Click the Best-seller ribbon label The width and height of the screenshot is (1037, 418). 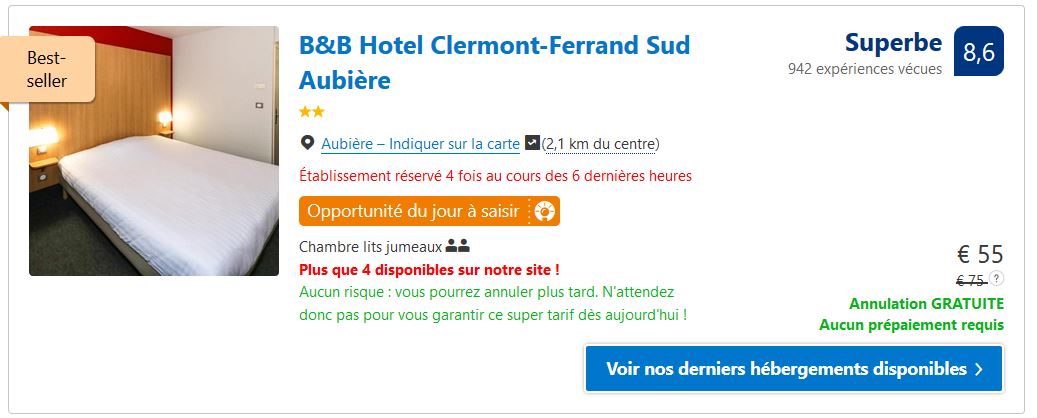click(x=47, y=69)
